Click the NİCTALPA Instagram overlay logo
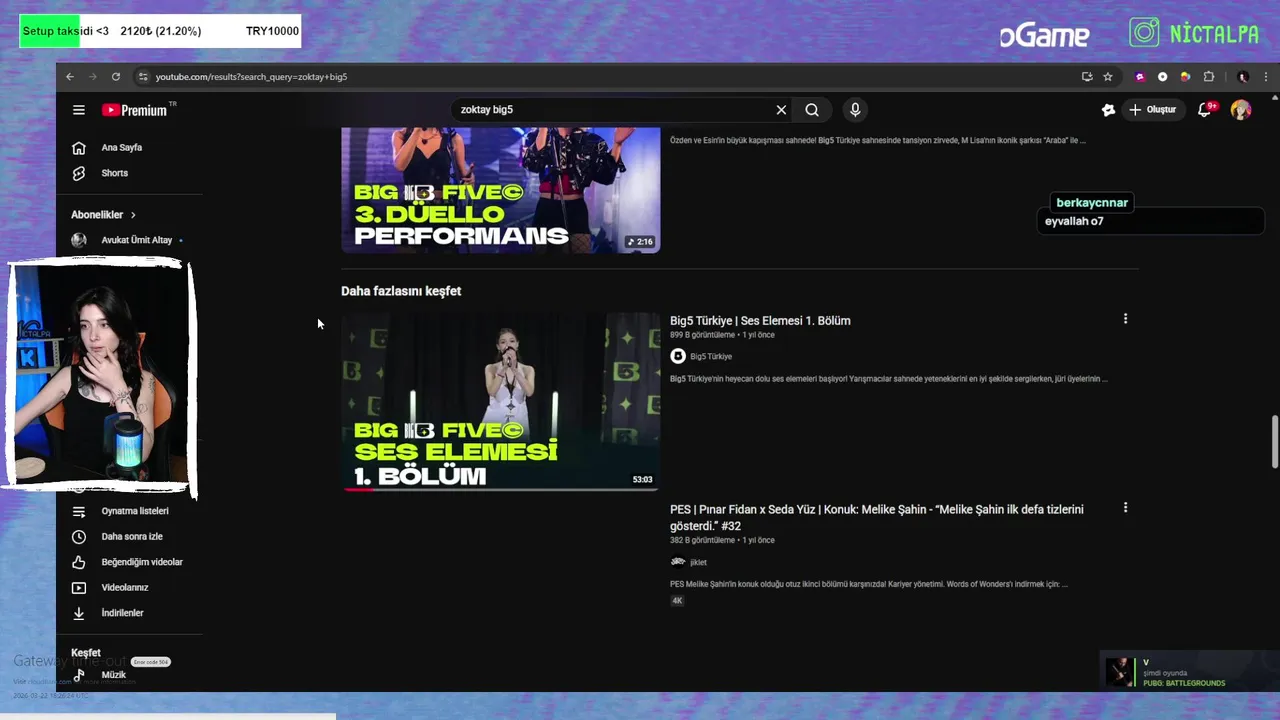1280x720 pixels. (x=1194, y=33)
